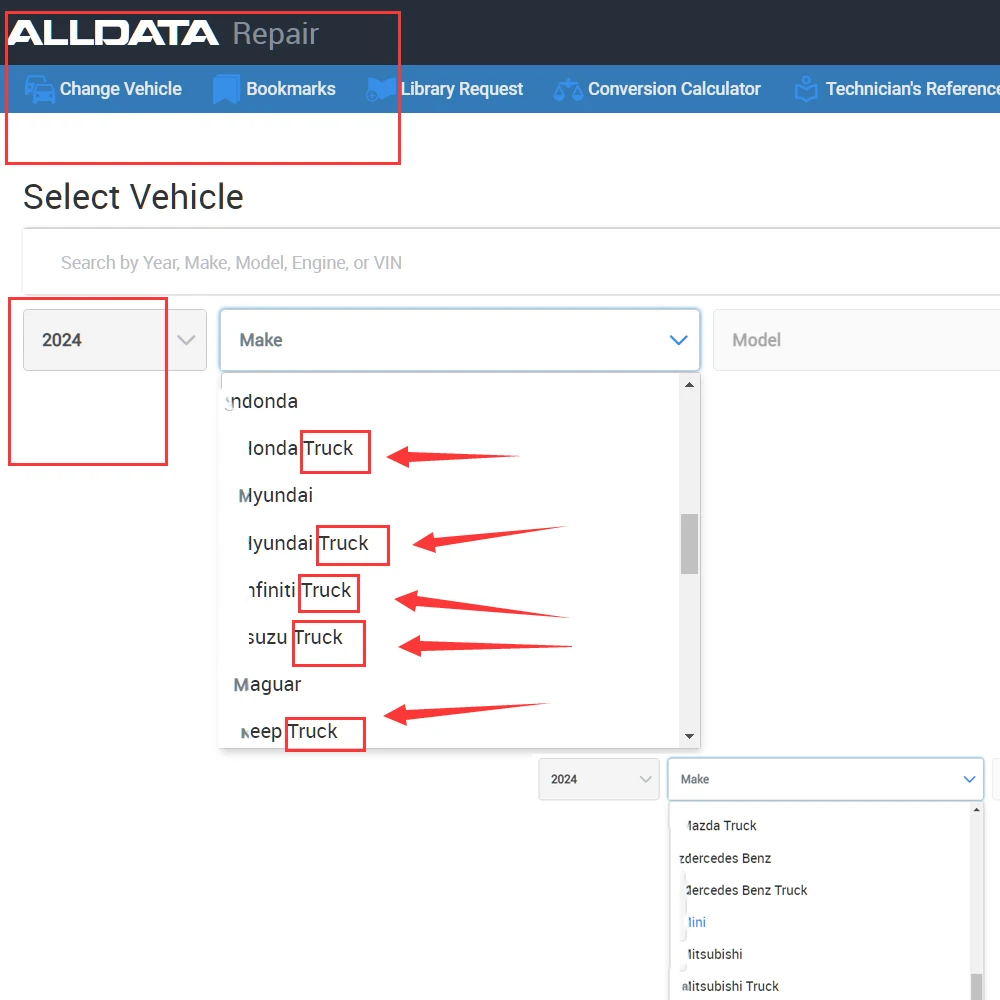
Task: Select Hyundai in the make list
Action: pyautogui.click(x=276, y=495)
